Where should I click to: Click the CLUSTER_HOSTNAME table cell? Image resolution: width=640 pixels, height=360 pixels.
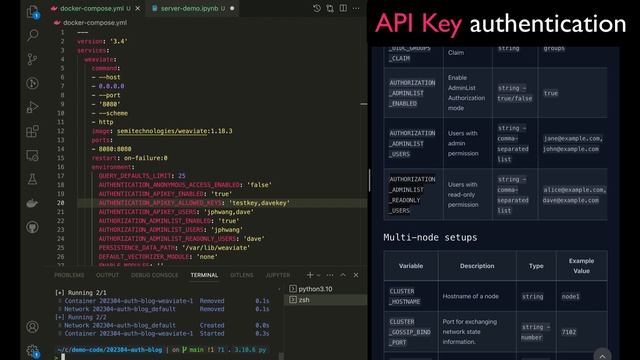coord(411,296)
